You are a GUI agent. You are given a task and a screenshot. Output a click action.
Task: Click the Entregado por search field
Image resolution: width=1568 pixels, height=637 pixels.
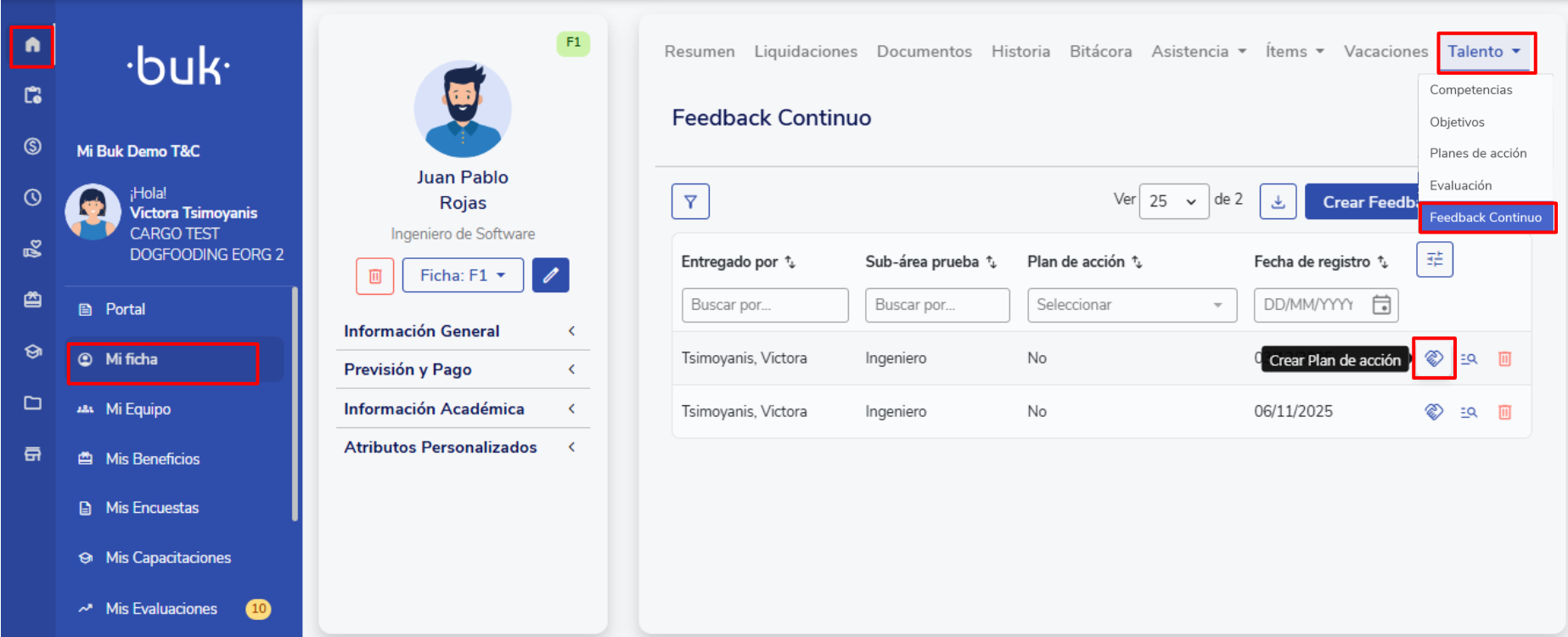[x=764, y=305]
